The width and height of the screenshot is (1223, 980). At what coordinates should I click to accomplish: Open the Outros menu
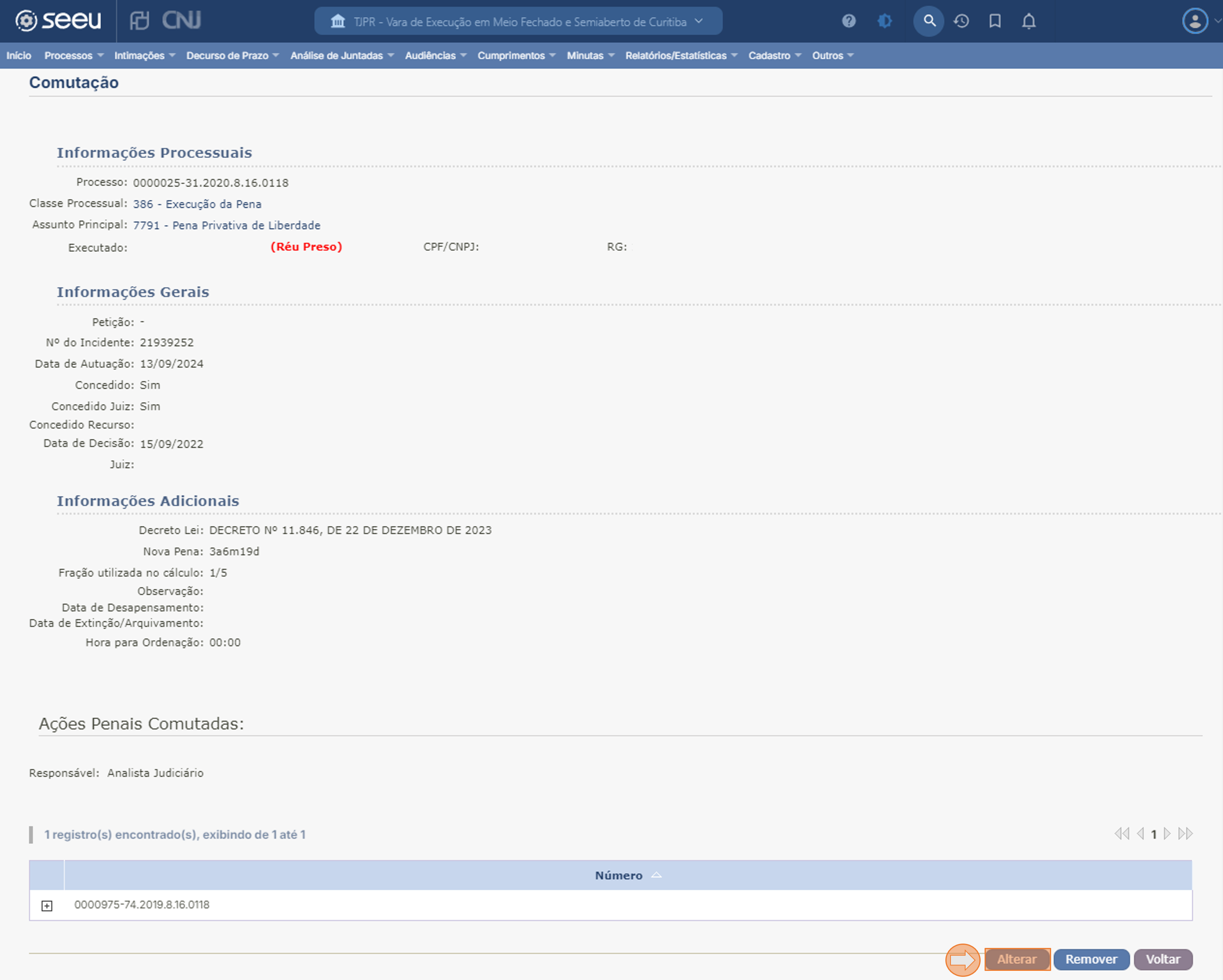pos(833,55)
